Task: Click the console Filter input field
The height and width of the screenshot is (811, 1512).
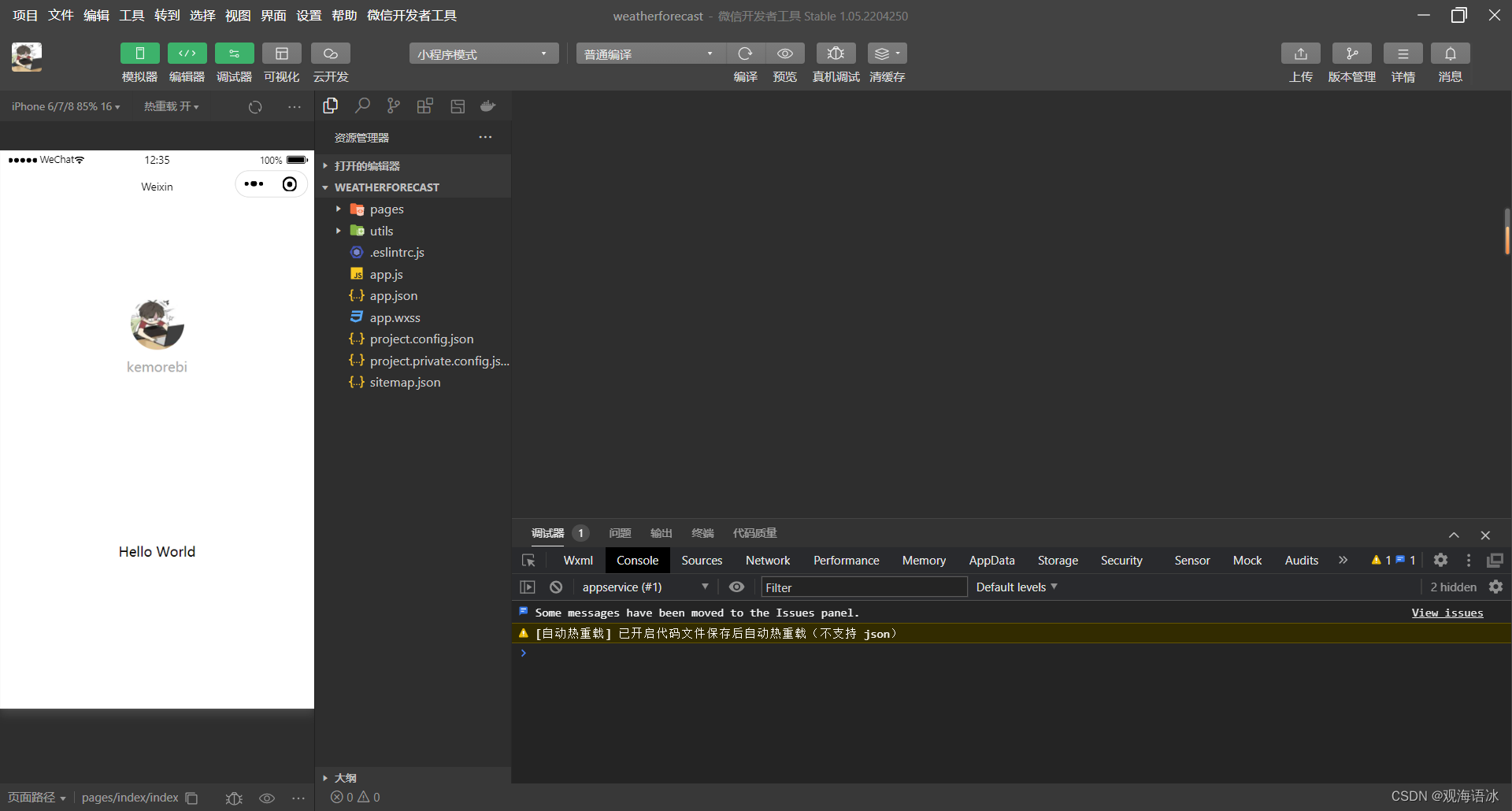Action: point(864,587)
